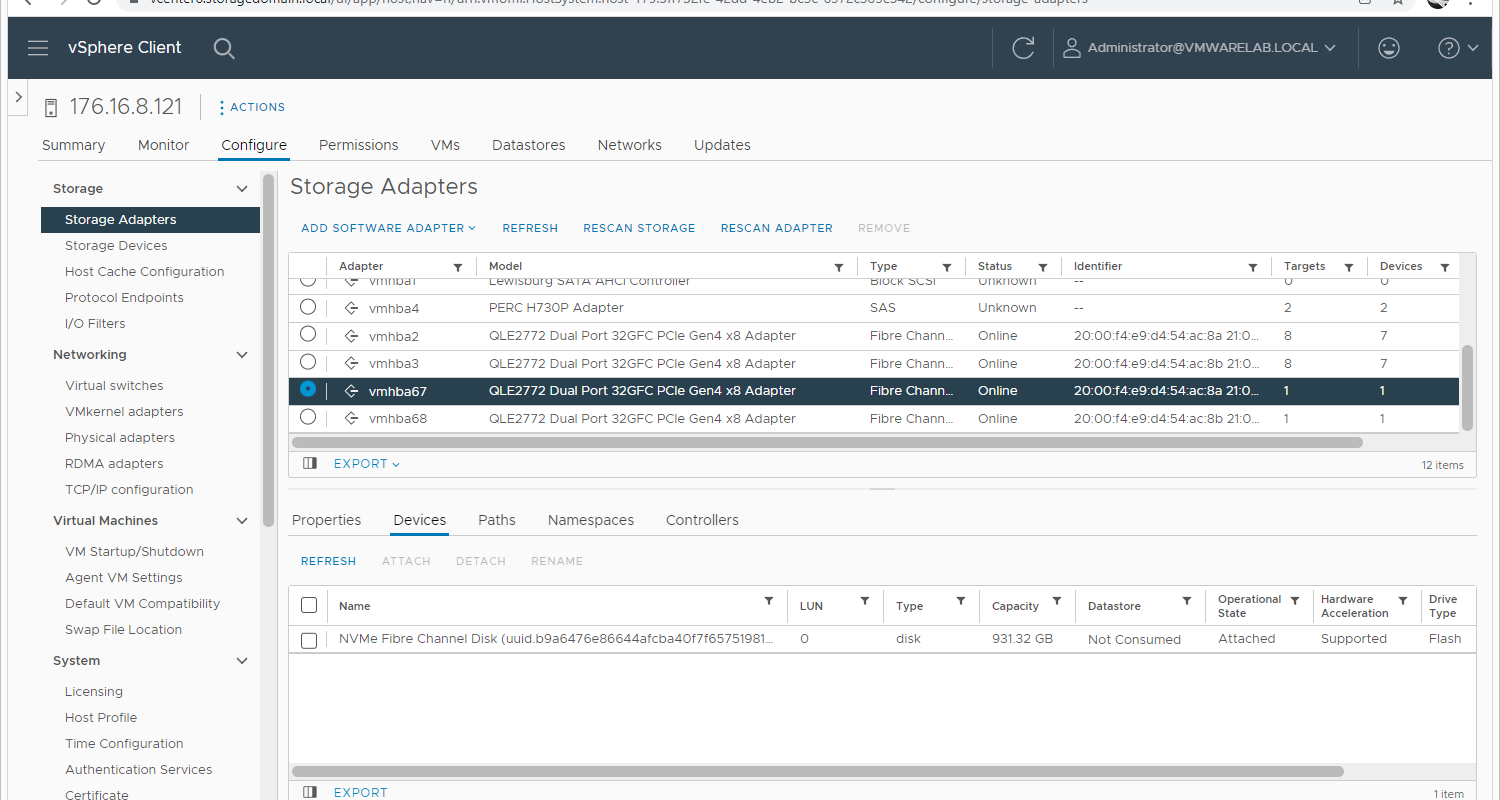
Task: Filter the Adapter column
Action: [458, 267]
